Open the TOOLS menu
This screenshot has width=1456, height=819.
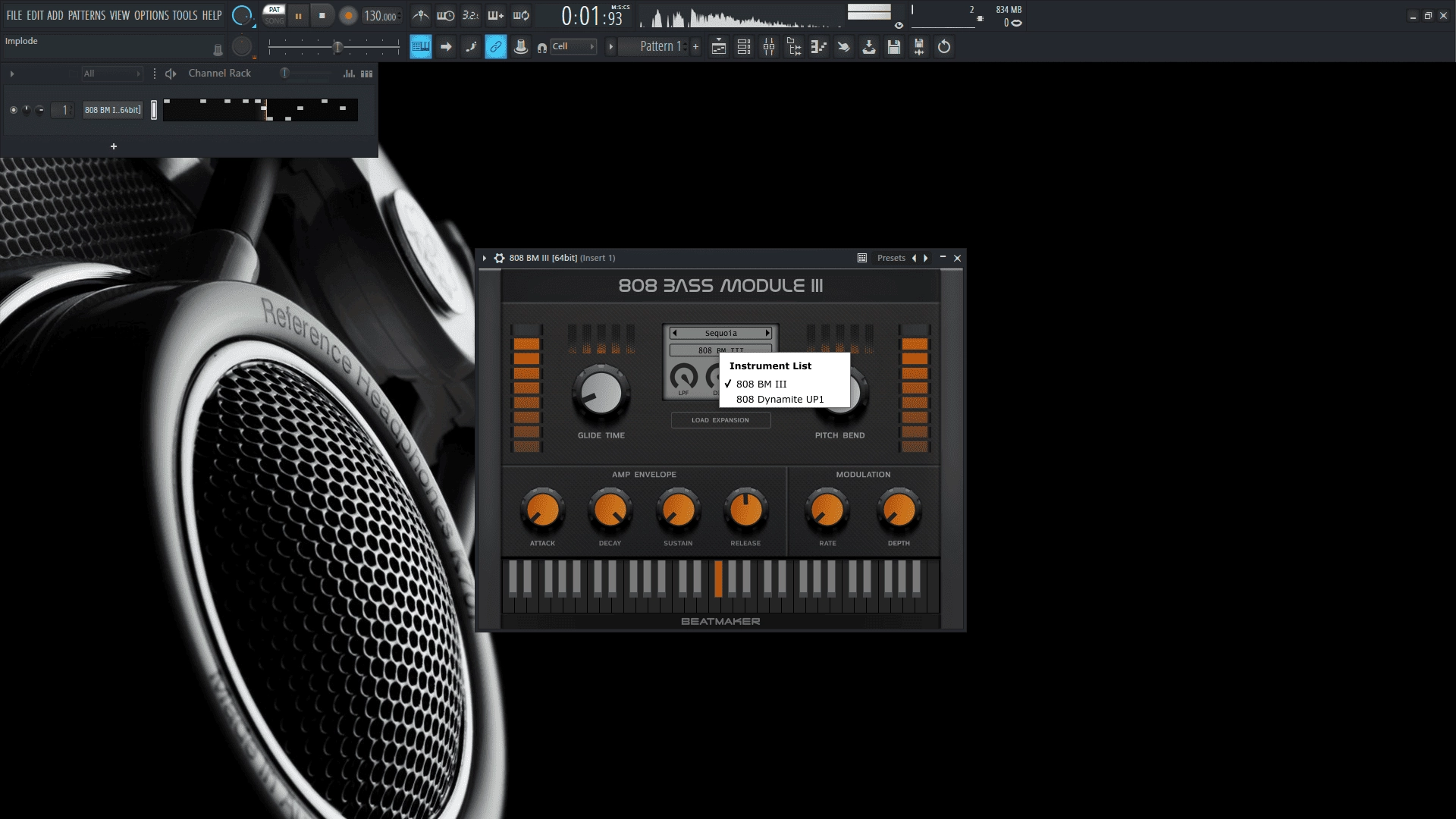click(x=185, y=15)
